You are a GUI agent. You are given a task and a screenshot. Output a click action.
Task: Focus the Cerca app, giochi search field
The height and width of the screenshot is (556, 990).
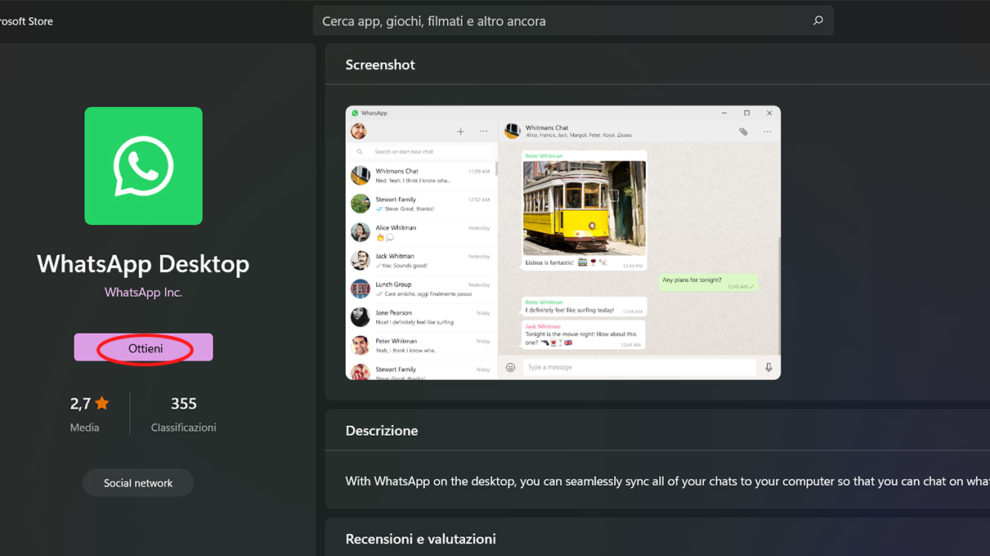tap(560, 21)
